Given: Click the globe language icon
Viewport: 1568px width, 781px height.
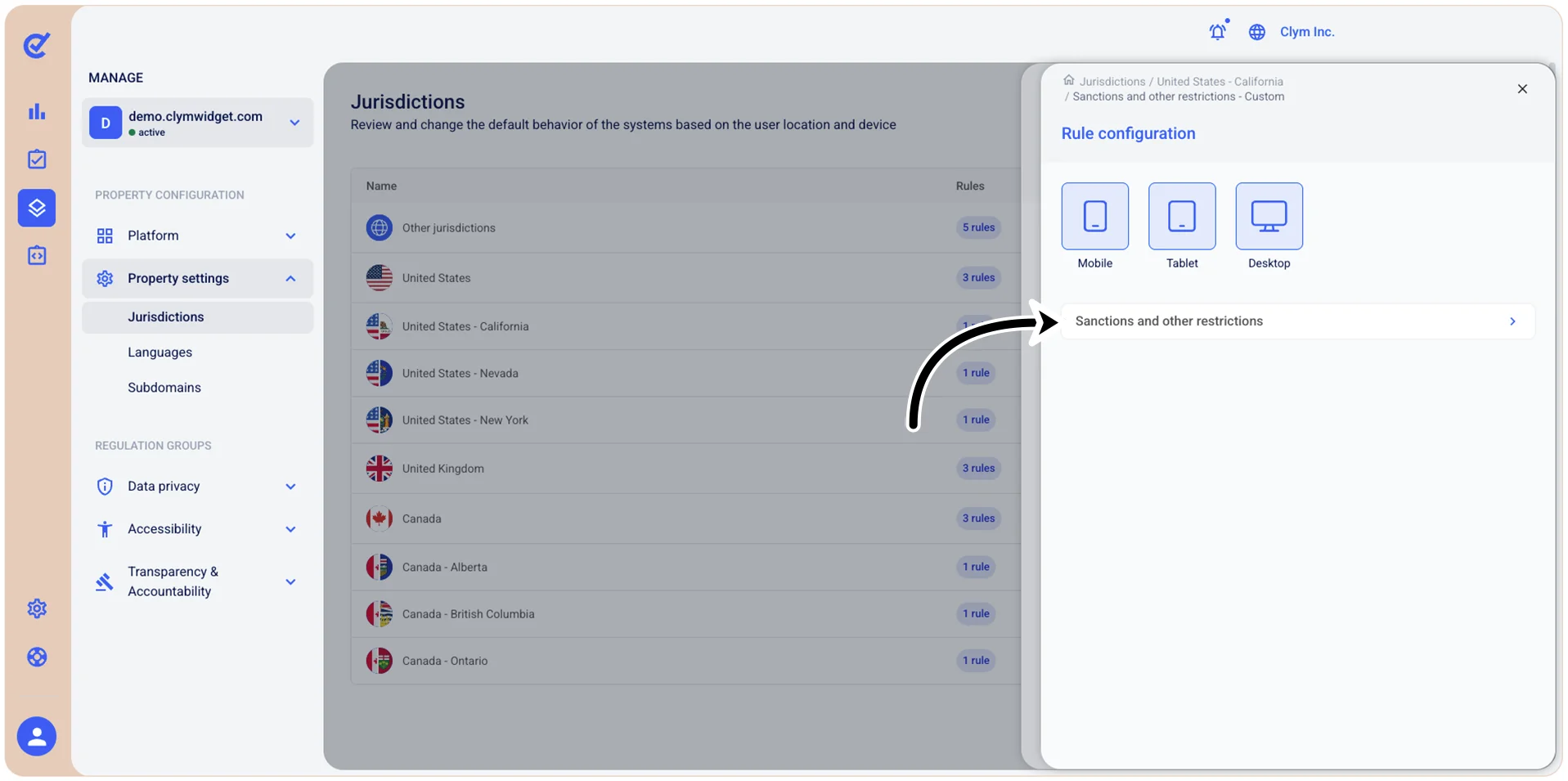Looking at the screenshot, I should [x=1257, y=32].
